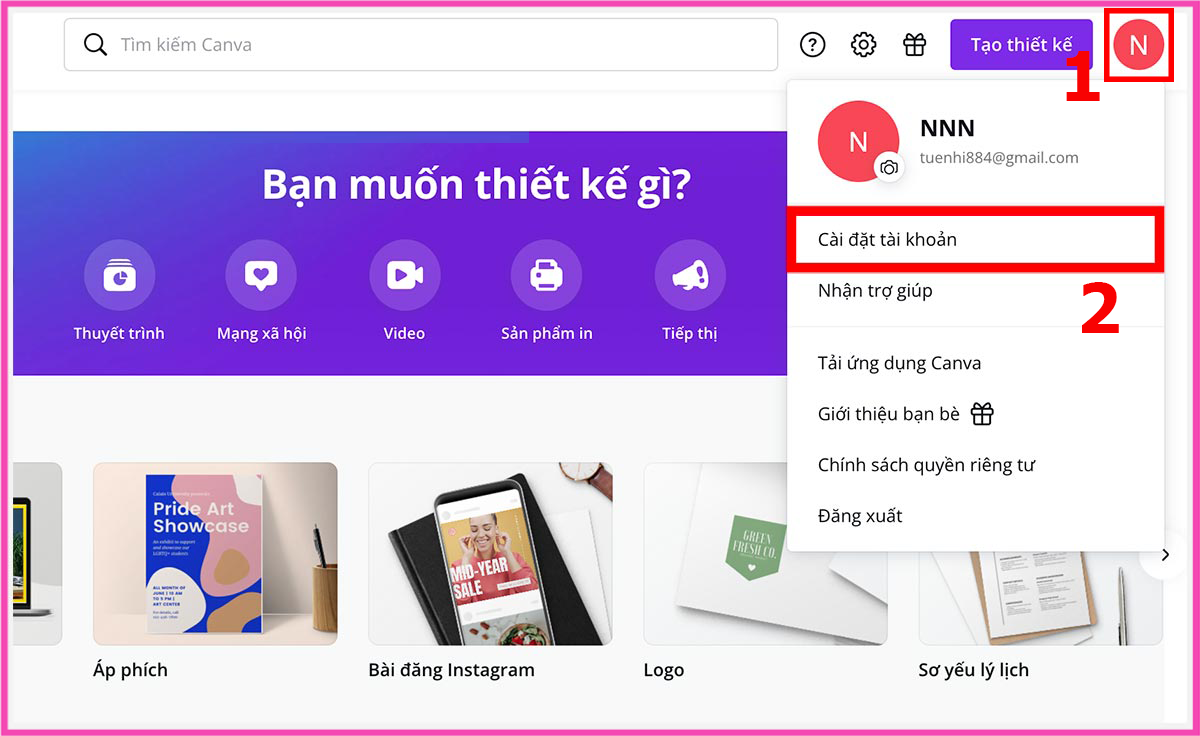Select the Thuyết trình presentation icon
Screen dimensions: 1200x736
point(119,274)
